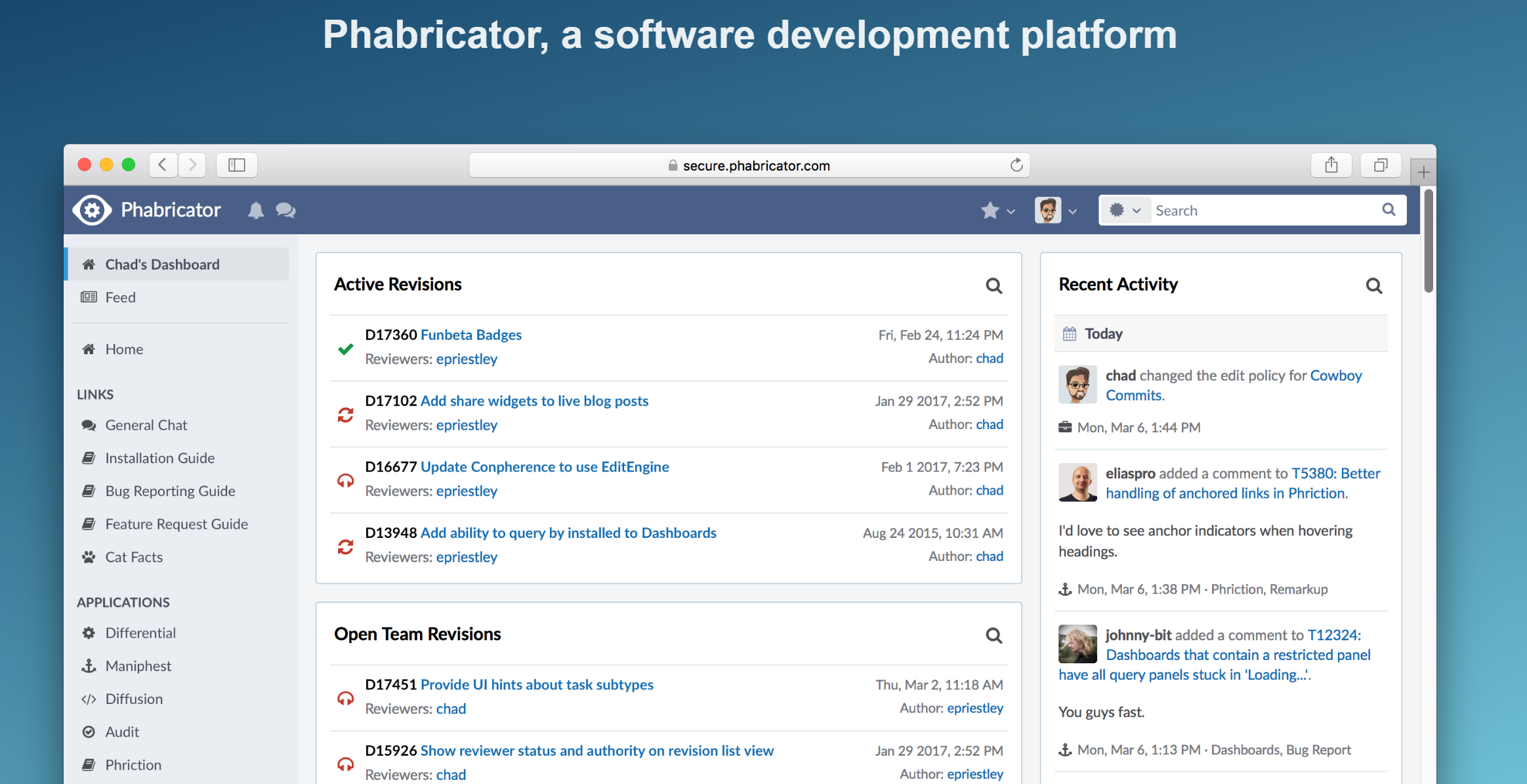Click the browser share icon
The height and width of the screenshot is (784, 1527).
[1331, 165]
